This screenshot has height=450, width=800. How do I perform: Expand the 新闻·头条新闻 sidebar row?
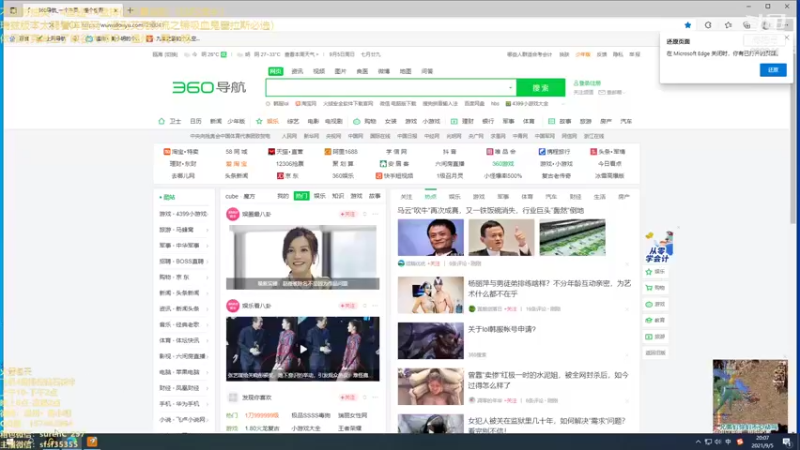pyautogui.click(x=184, y=293)
